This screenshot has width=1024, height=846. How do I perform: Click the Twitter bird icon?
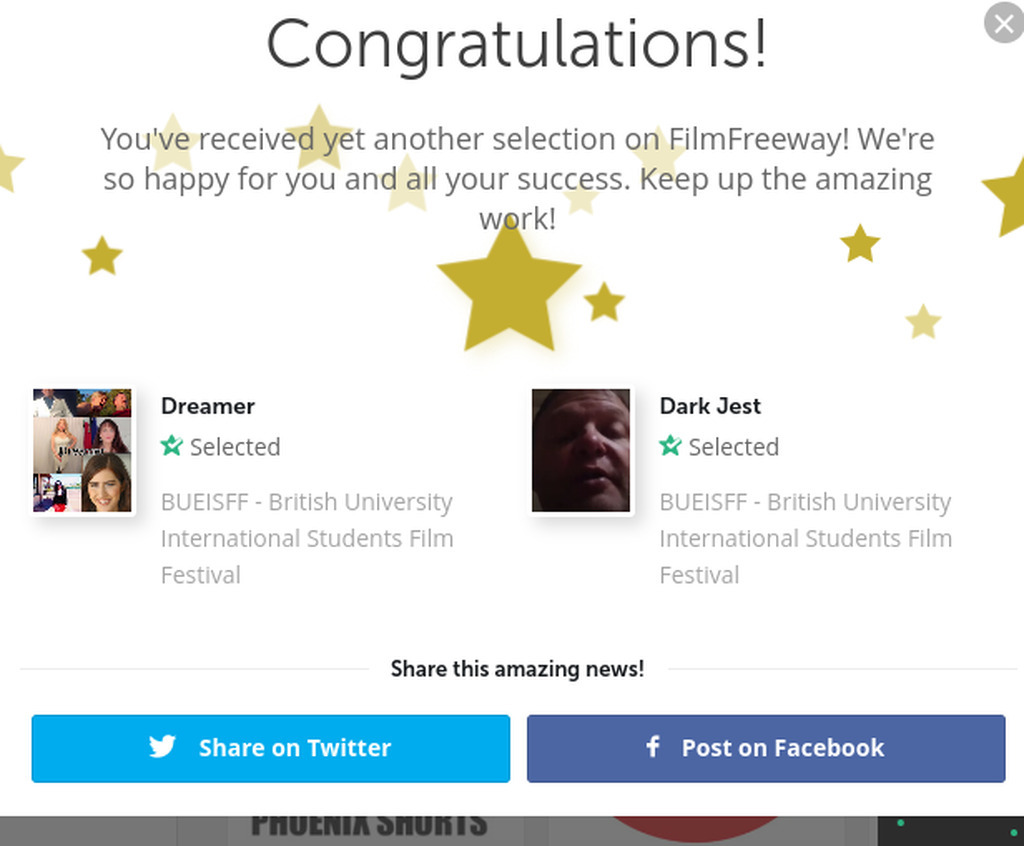click(x=163, y=747)
